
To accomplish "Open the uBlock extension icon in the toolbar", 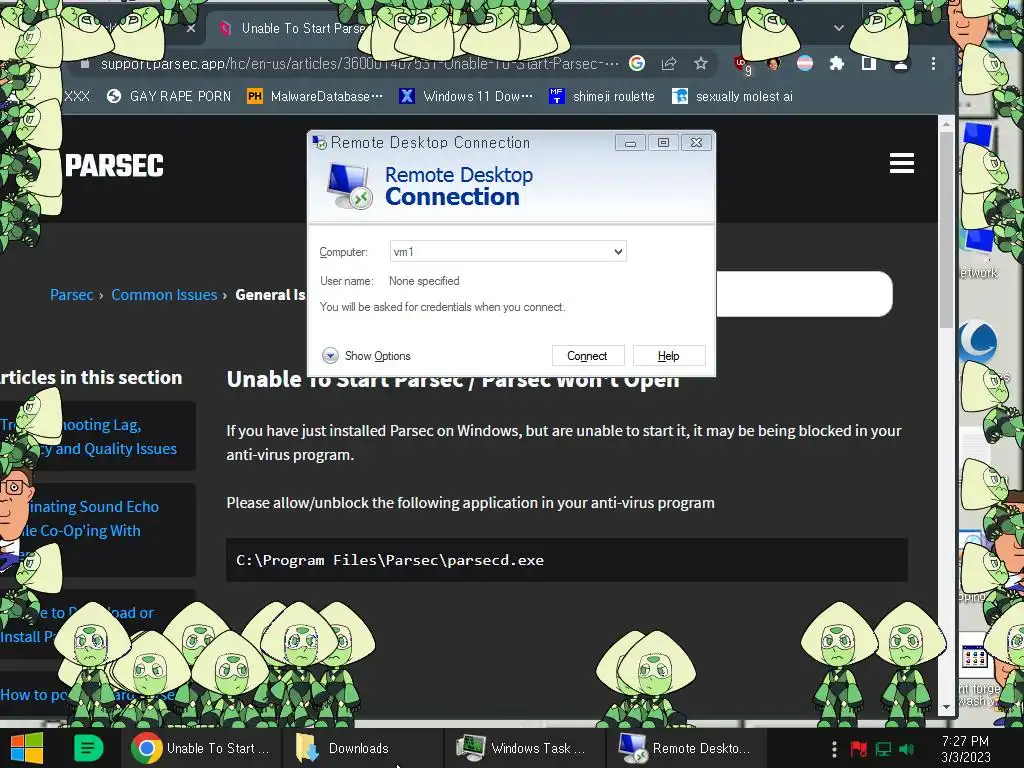I will click(x=742, y=65).
